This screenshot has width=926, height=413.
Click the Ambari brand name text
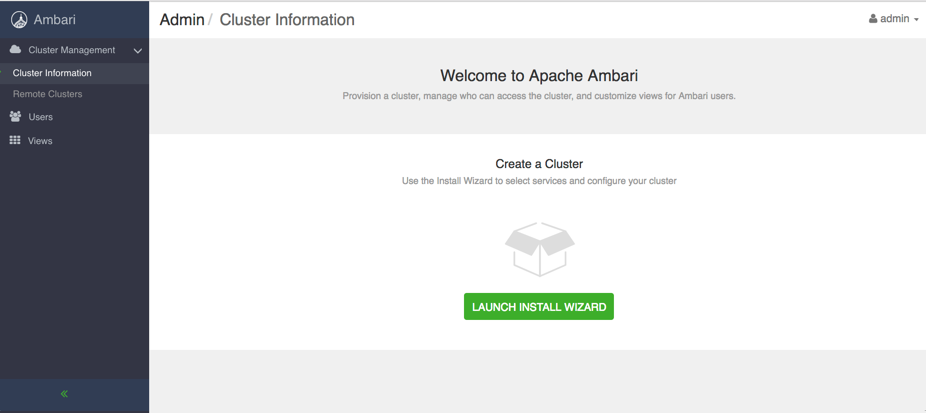tap(54, 20)
